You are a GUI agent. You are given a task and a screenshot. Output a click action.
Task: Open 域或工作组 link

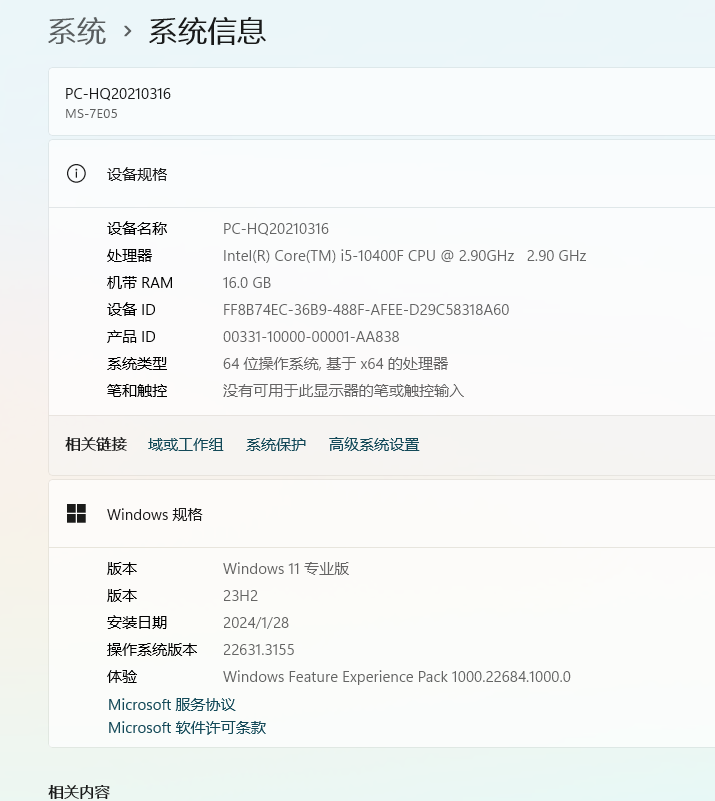coord(185,444)
